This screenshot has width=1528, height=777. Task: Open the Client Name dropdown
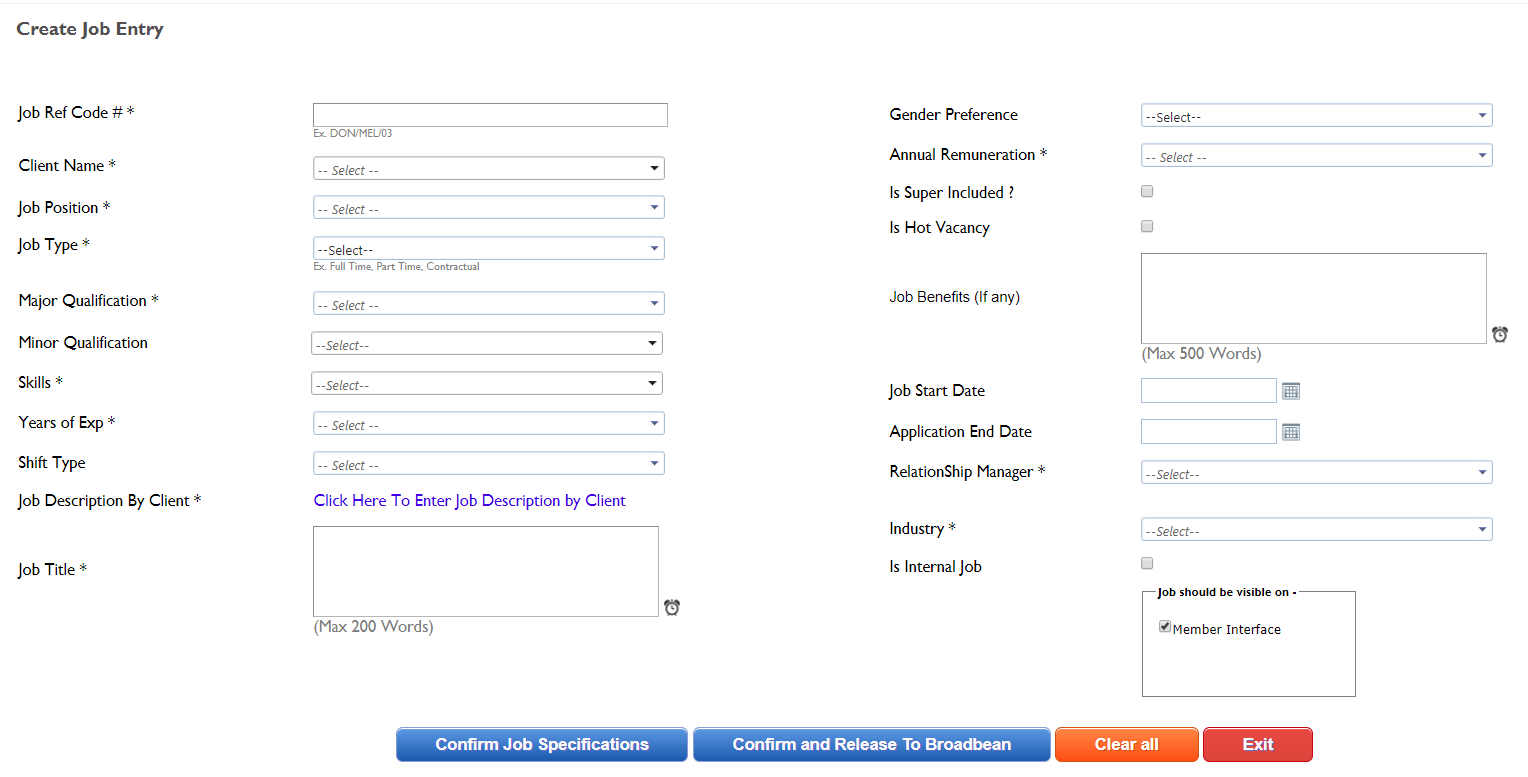[x=489, y=169]
